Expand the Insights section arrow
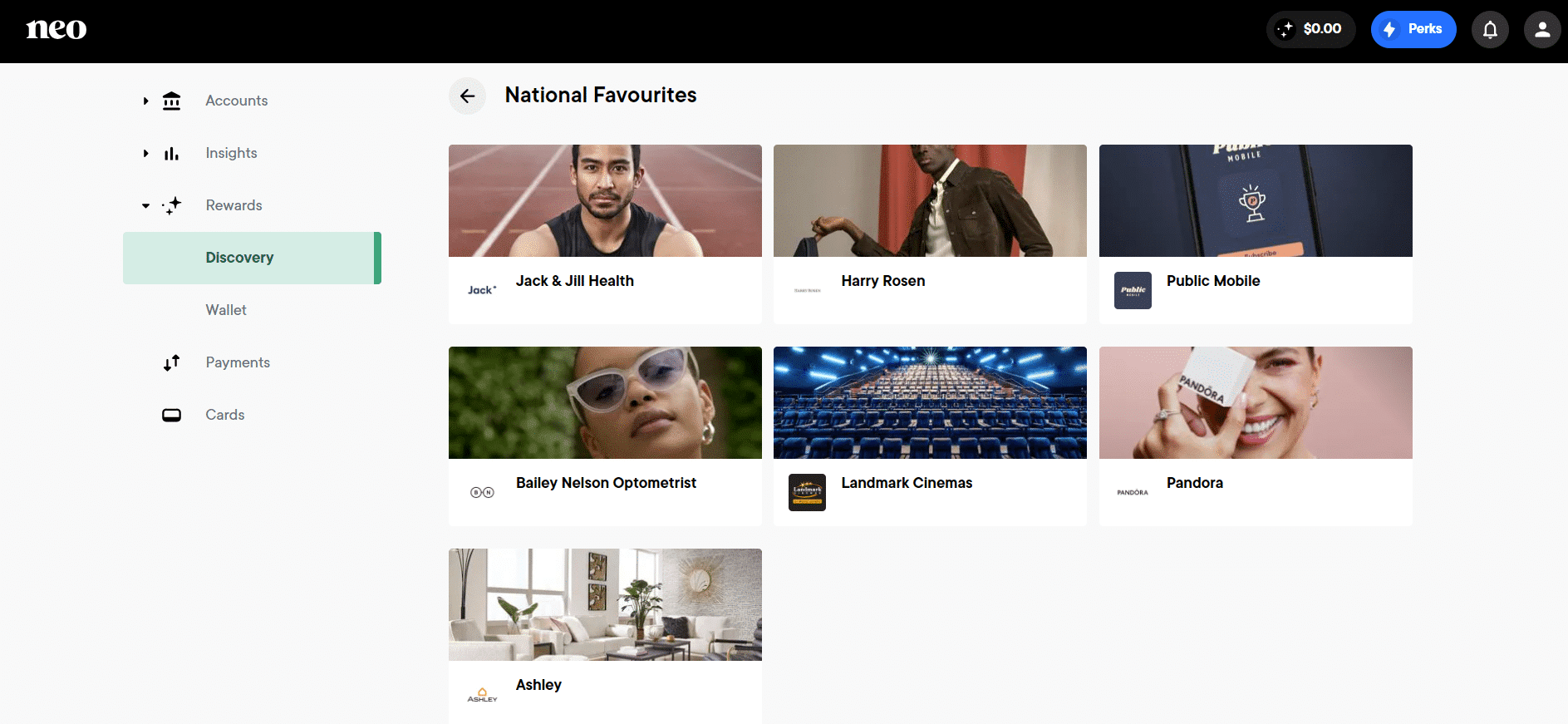 click(145, 153)
